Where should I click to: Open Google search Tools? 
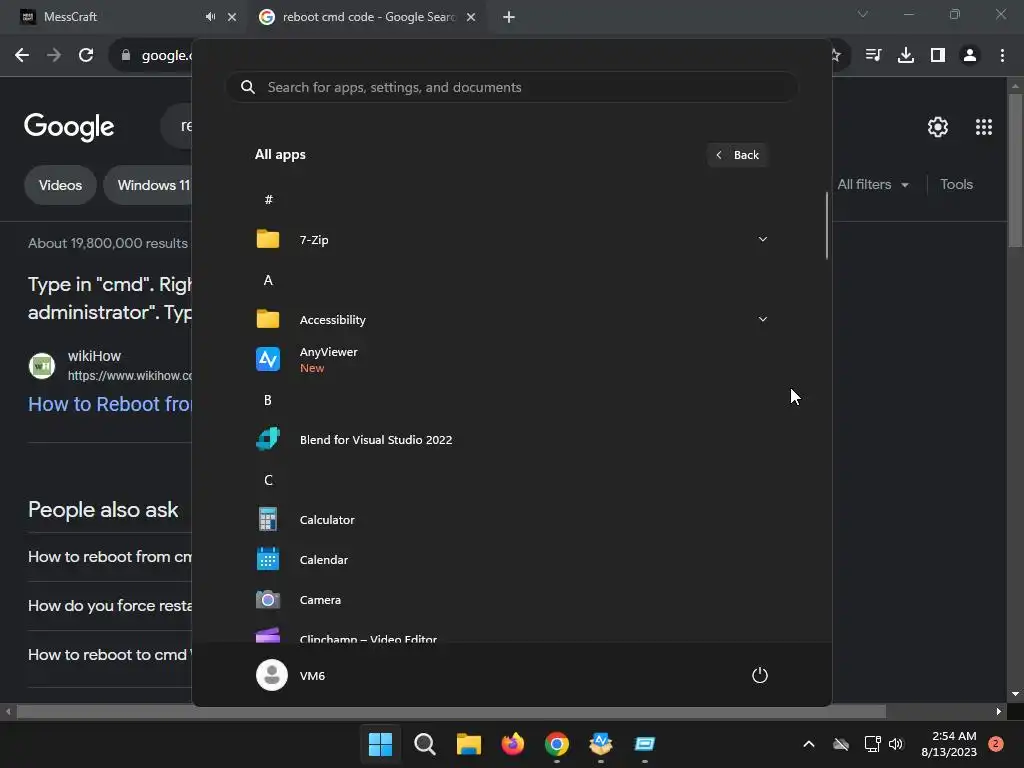(956, 185)
